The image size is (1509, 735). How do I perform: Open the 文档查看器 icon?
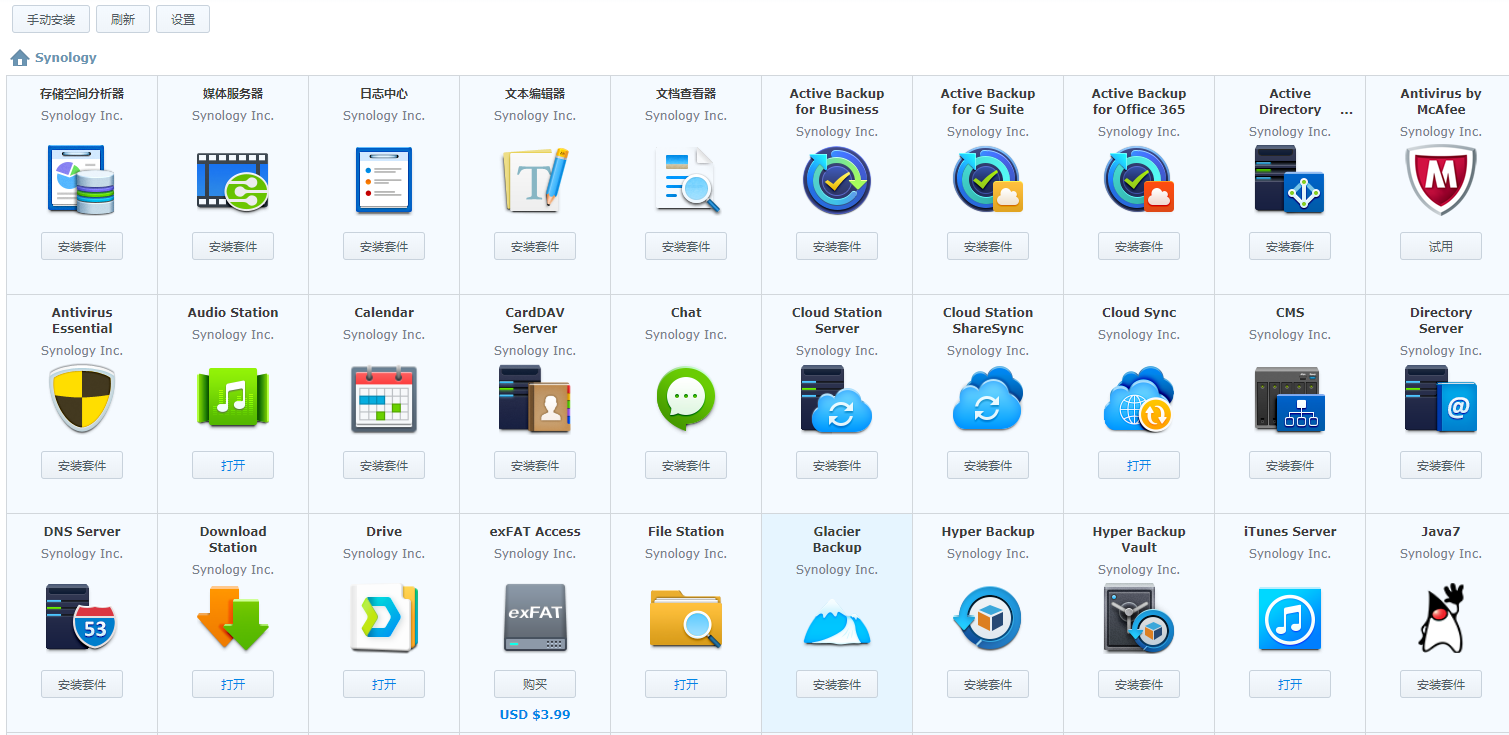pyautogui.click(x=686, y=180)
